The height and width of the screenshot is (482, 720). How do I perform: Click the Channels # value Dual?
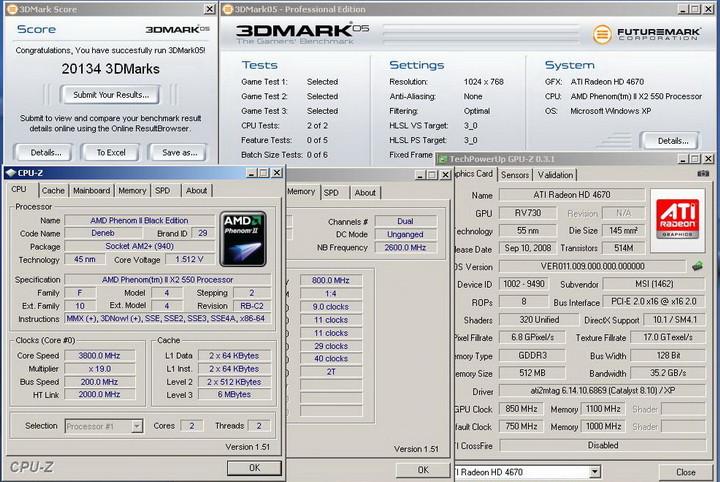click(405, 221)
